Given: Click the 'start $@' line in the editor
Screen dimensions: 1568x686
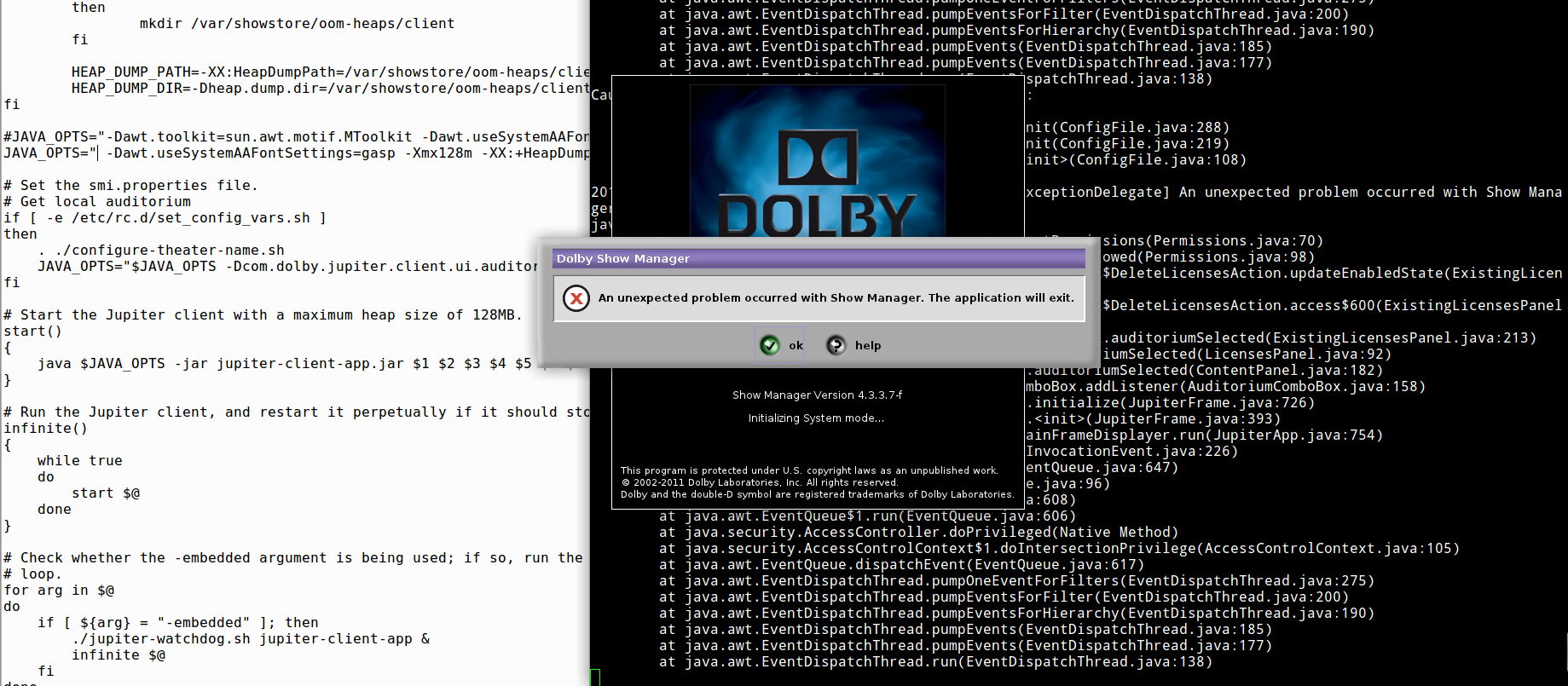Looking at the screenshot, I should (x=106, y=493).
